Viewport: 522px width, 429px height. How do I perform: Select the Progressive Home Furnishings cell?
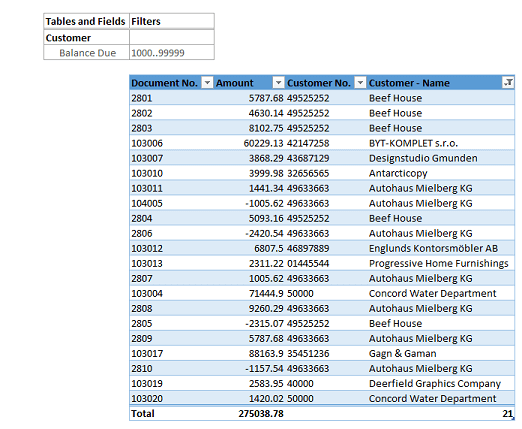[441, 263]
